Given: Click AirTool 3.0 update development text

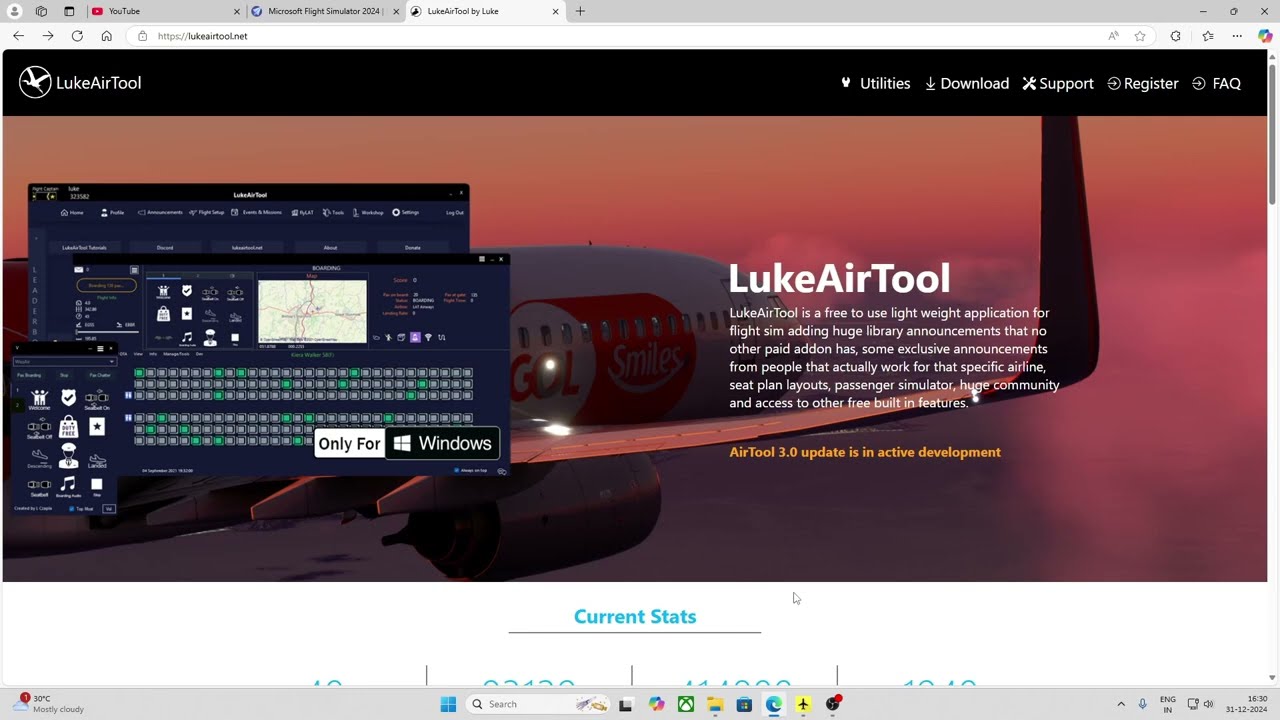Looking at the screenshot, I should 865,452.
